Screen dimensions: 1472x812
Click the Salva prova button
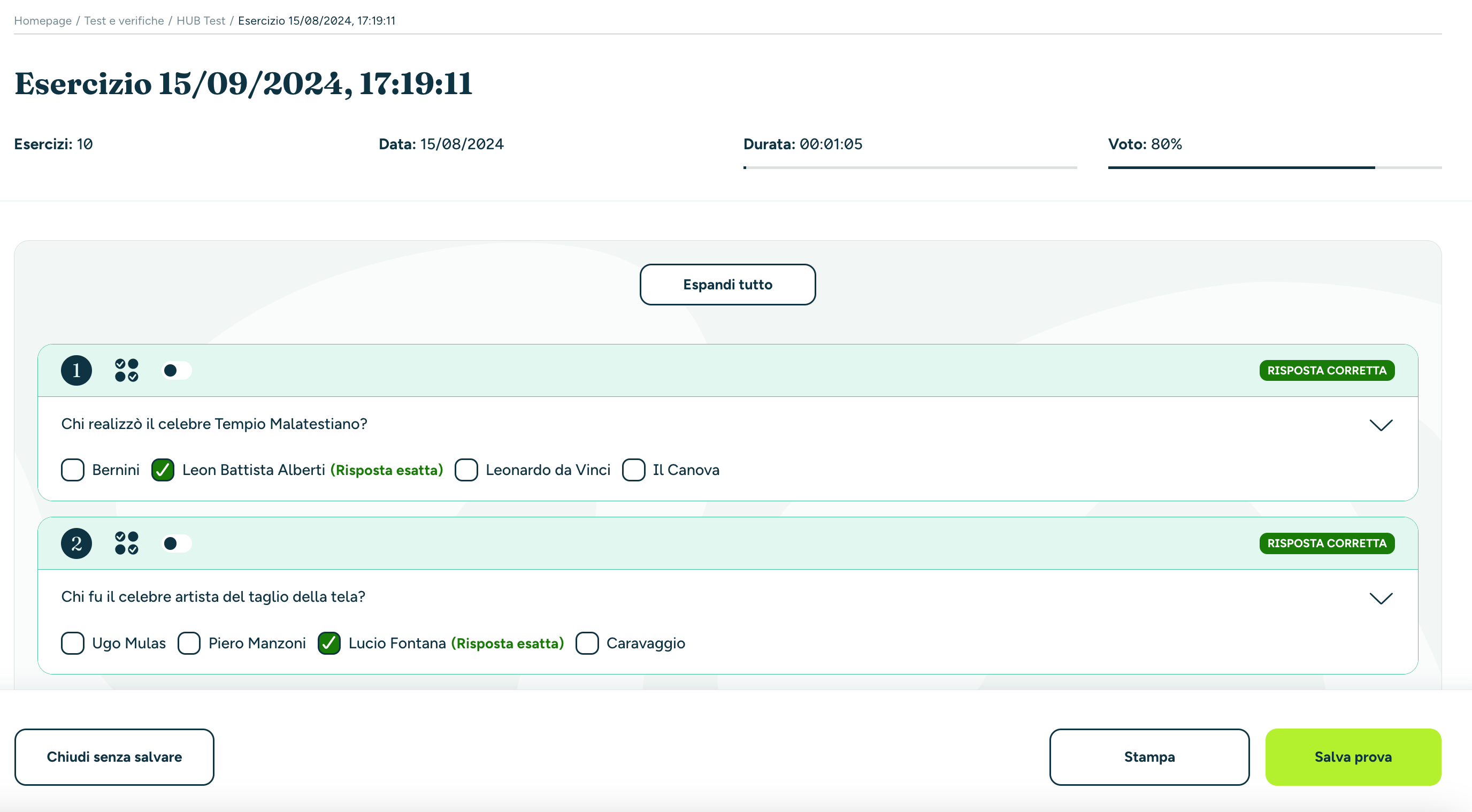click(x=1353, y=756)
